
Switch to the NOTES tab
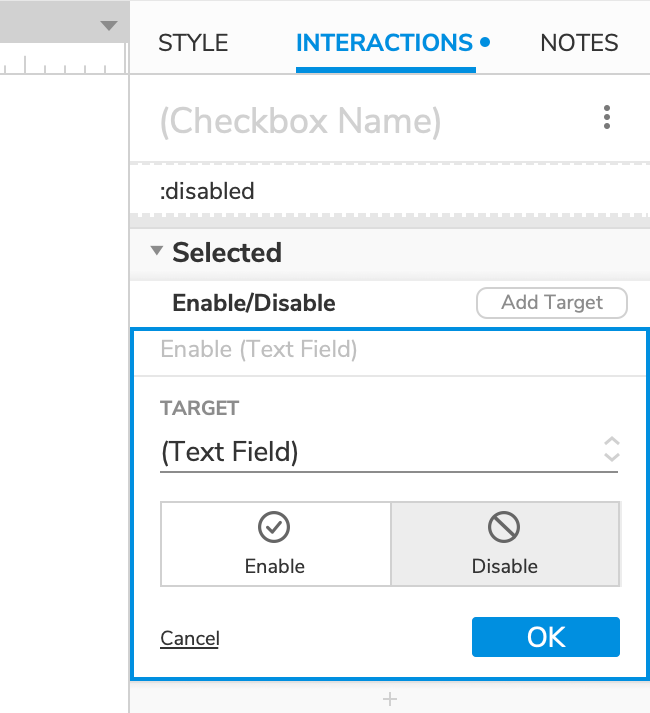point(579,43)
